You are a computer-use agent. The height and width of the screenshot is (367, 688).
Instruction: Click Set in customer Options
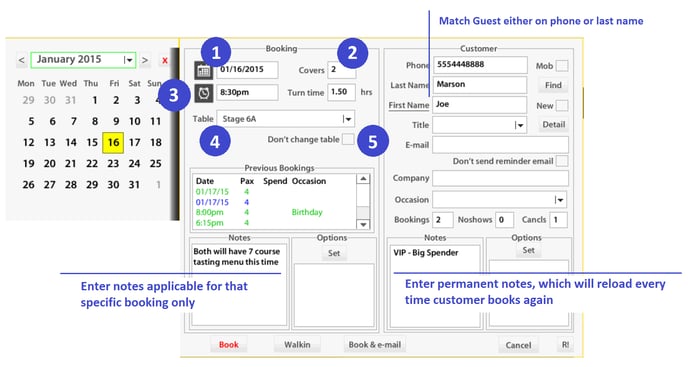click(528, 250)
